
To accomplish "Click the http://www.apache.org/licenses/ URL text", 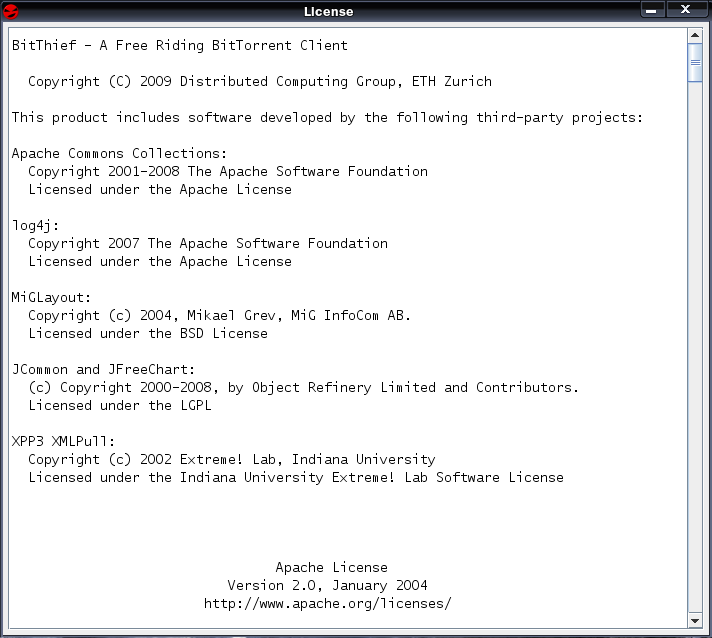I will 327,603.
